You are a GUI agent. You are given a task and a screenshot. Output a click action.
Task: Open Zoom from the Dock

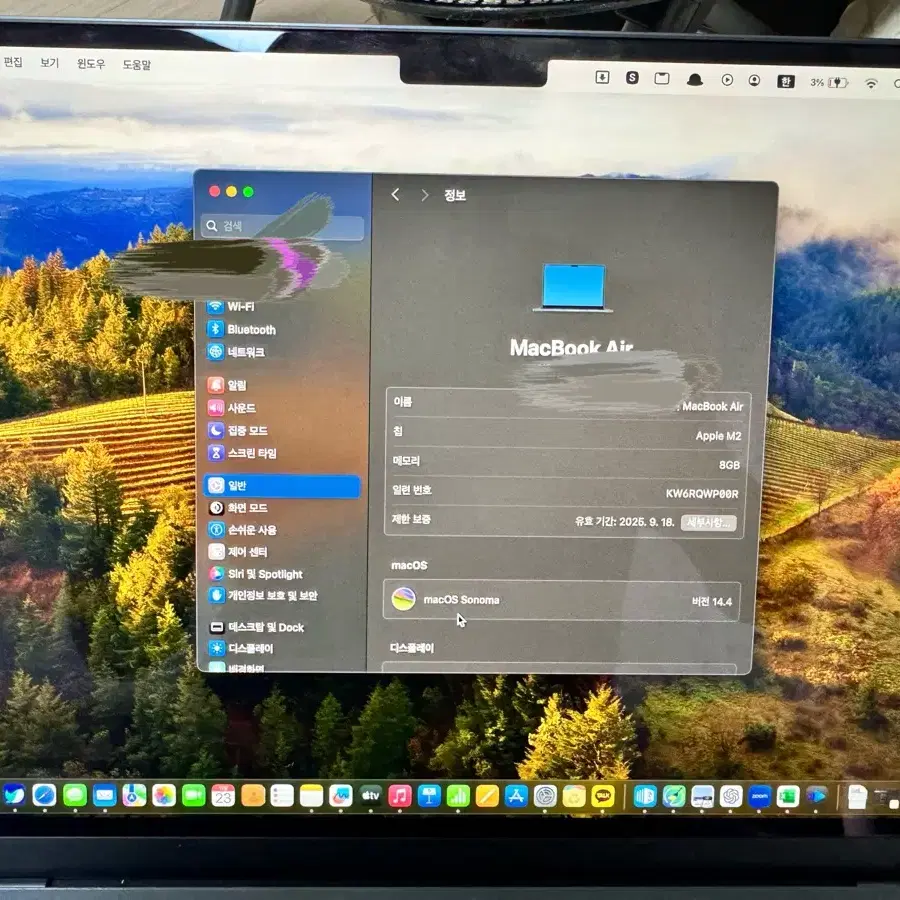759,797
